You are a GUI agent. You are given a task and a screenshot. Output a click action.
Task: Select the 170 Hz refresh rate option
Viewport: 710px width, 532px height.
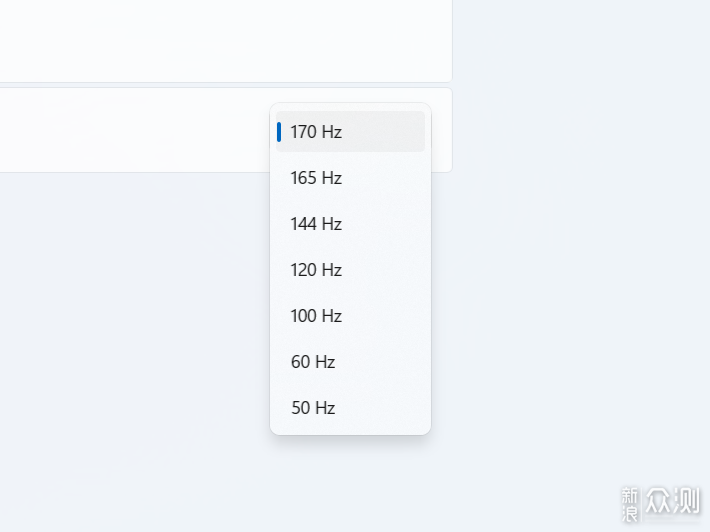350,131
